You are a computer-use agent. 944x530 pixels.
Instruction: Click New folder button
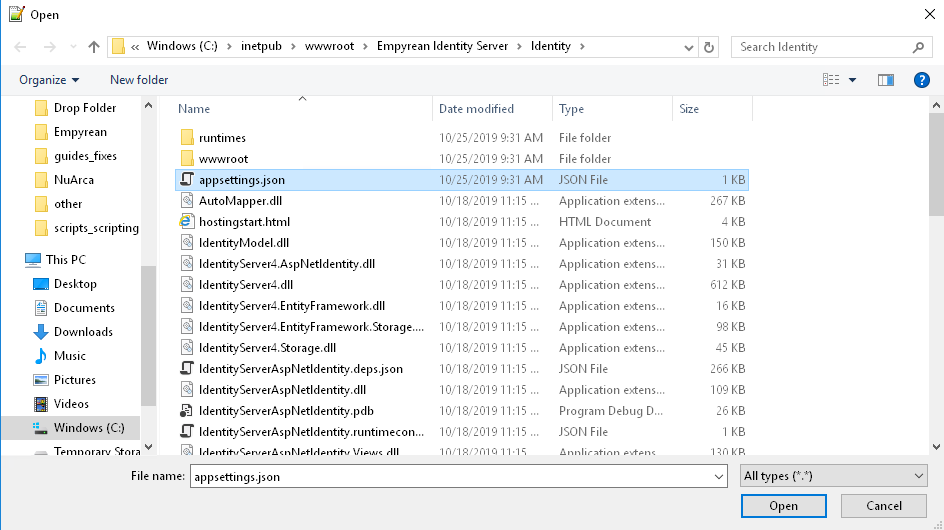click(139, 80)
